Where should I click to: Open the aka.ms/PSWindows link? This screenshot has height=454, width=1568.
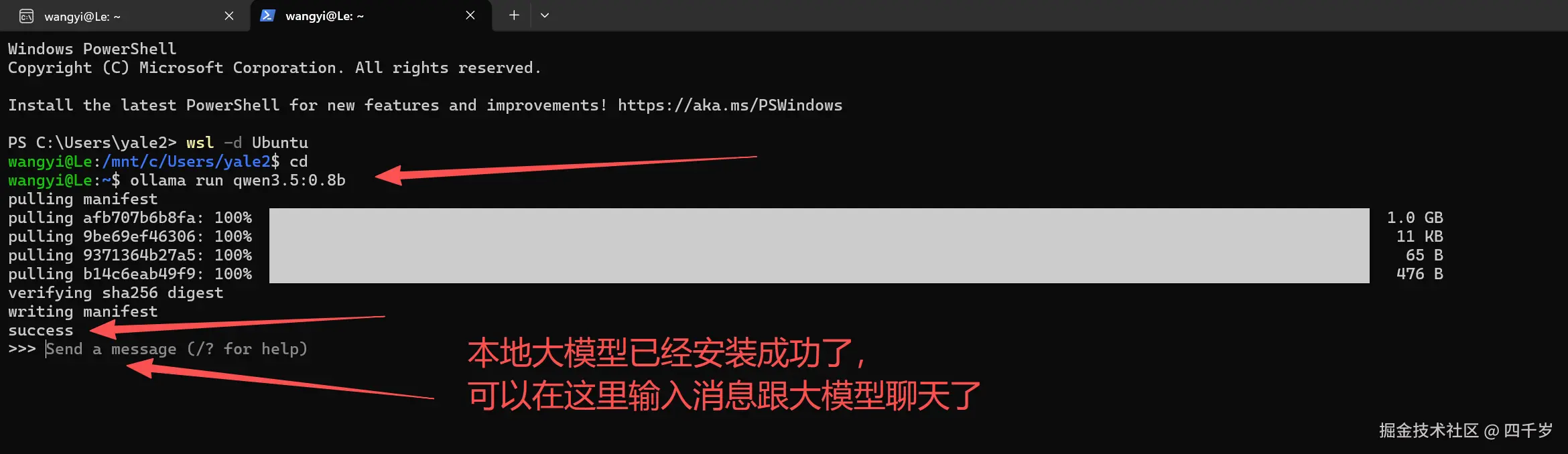pyautogui.click(x=730, y=105)
